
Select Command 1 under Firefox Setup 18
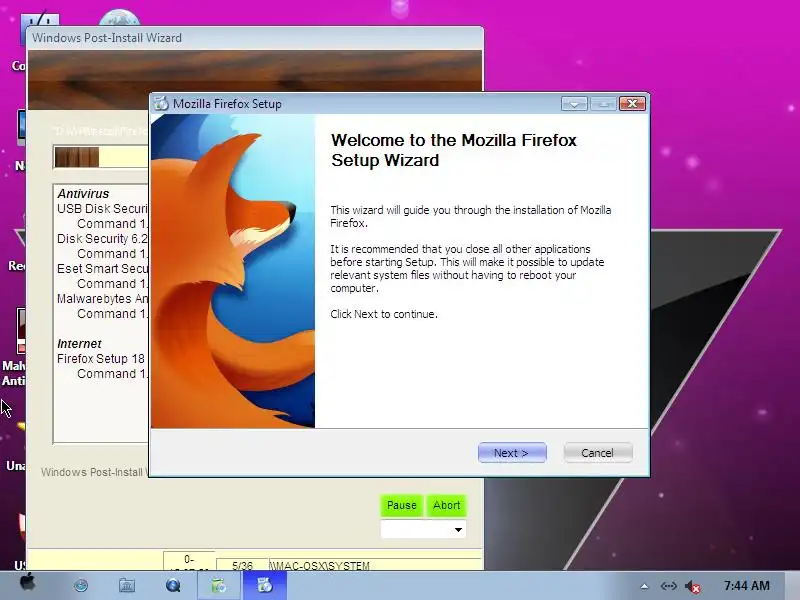pos(113,373)
